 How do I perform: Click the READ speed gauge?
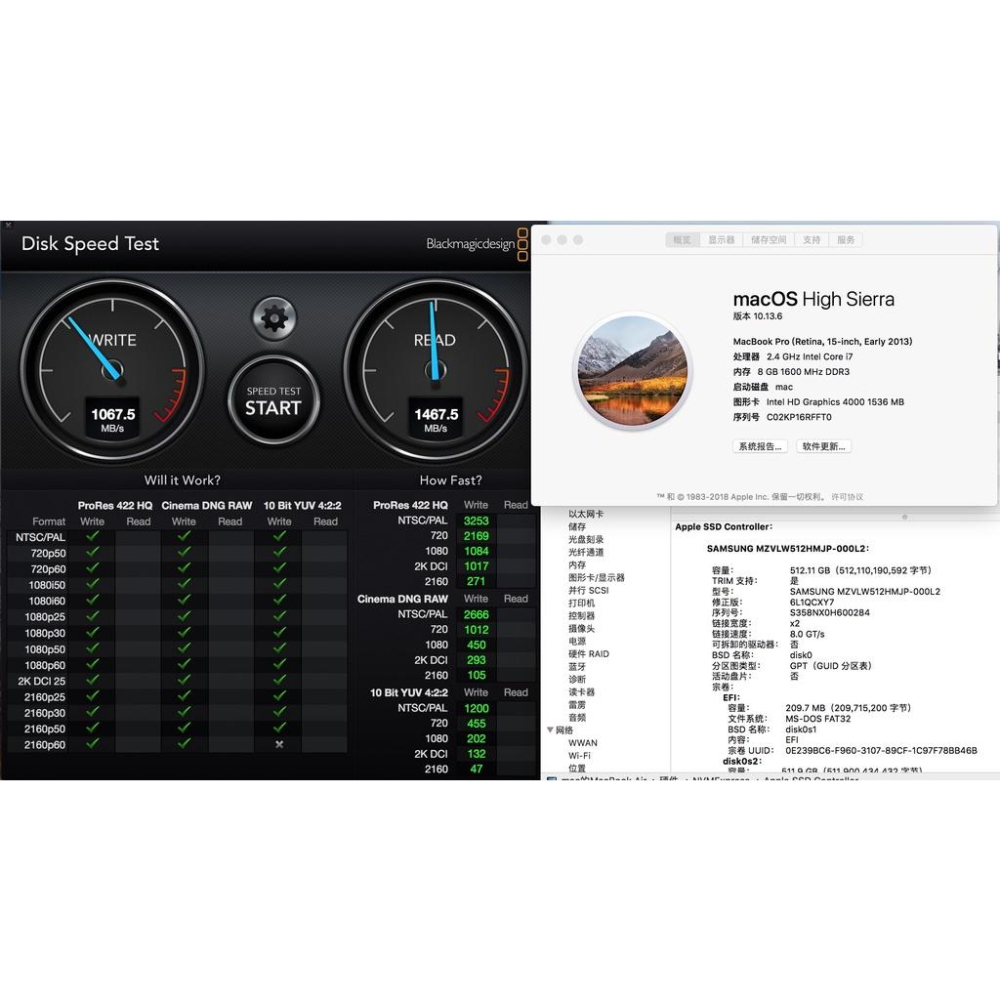pos(436,370)
